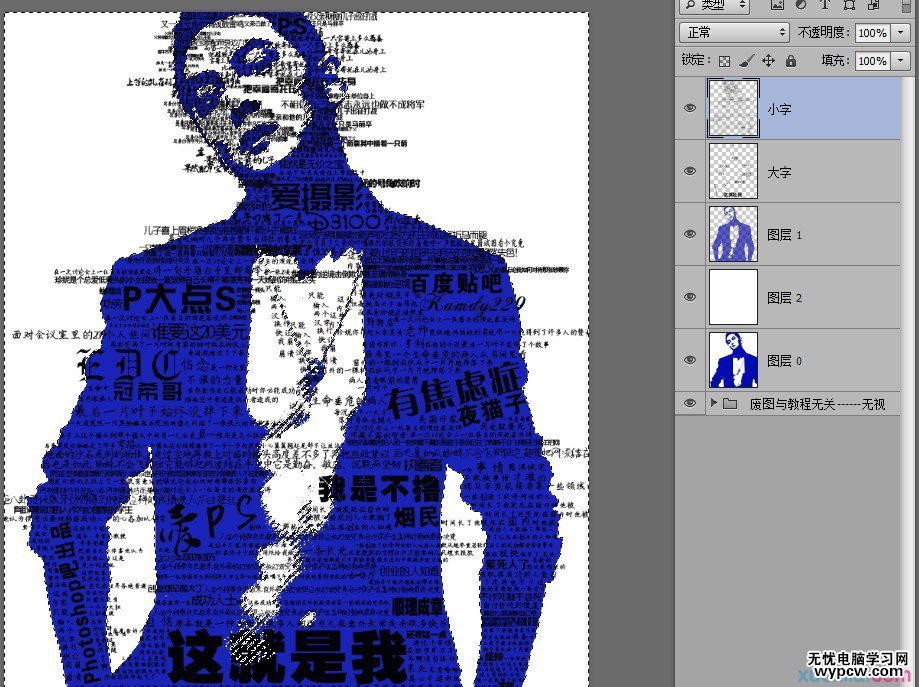This screenshot has width=919, height=687.
Task: Select the 图层 0 thumbnail
Action: [x=733, y=360]
